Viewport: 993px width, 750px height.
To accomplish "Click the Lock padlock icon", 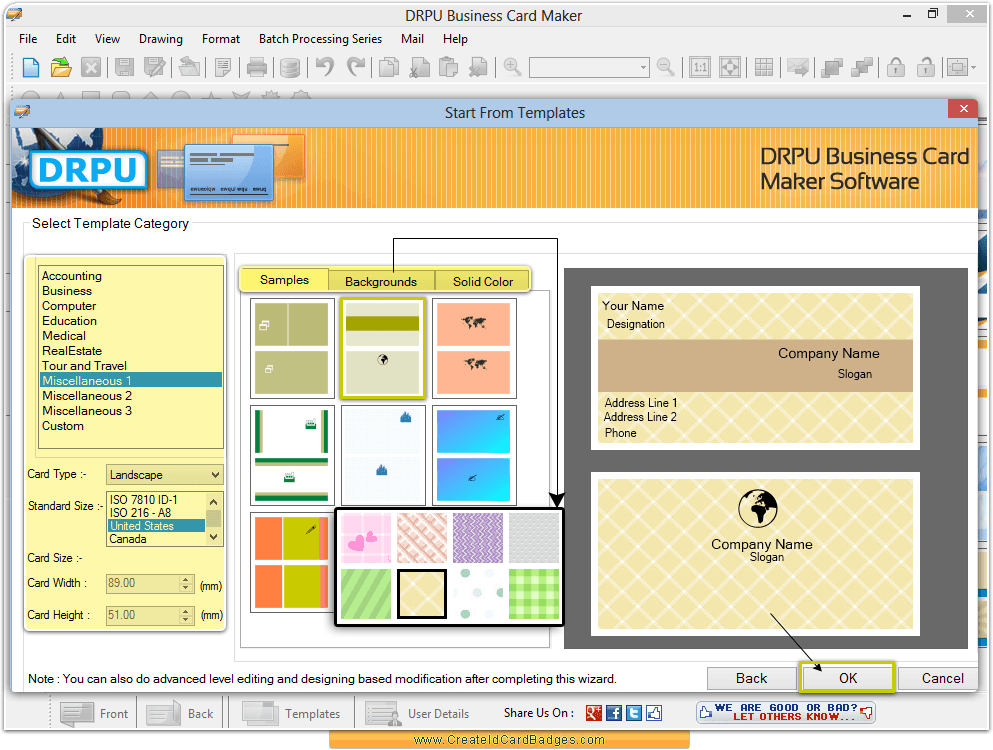I will (895, 67).
